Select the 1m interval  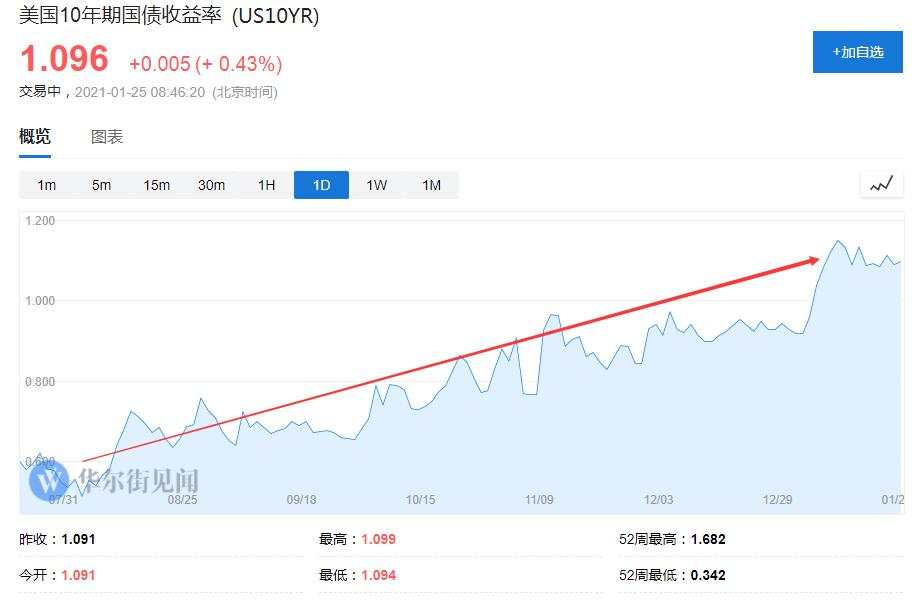coord(47,185)
